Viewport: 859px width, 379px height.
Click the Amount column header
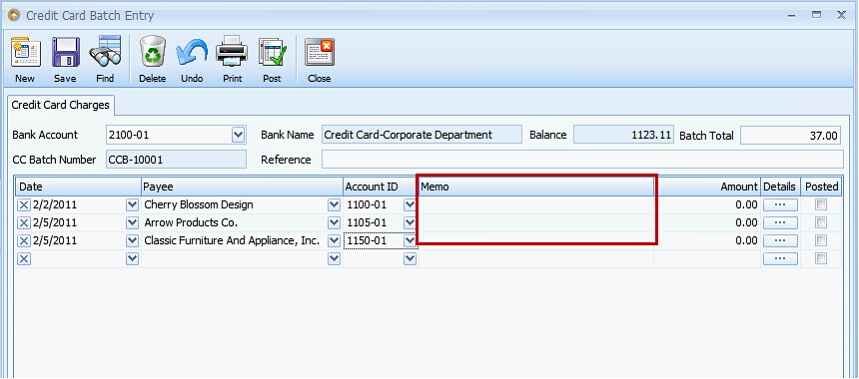707,187
